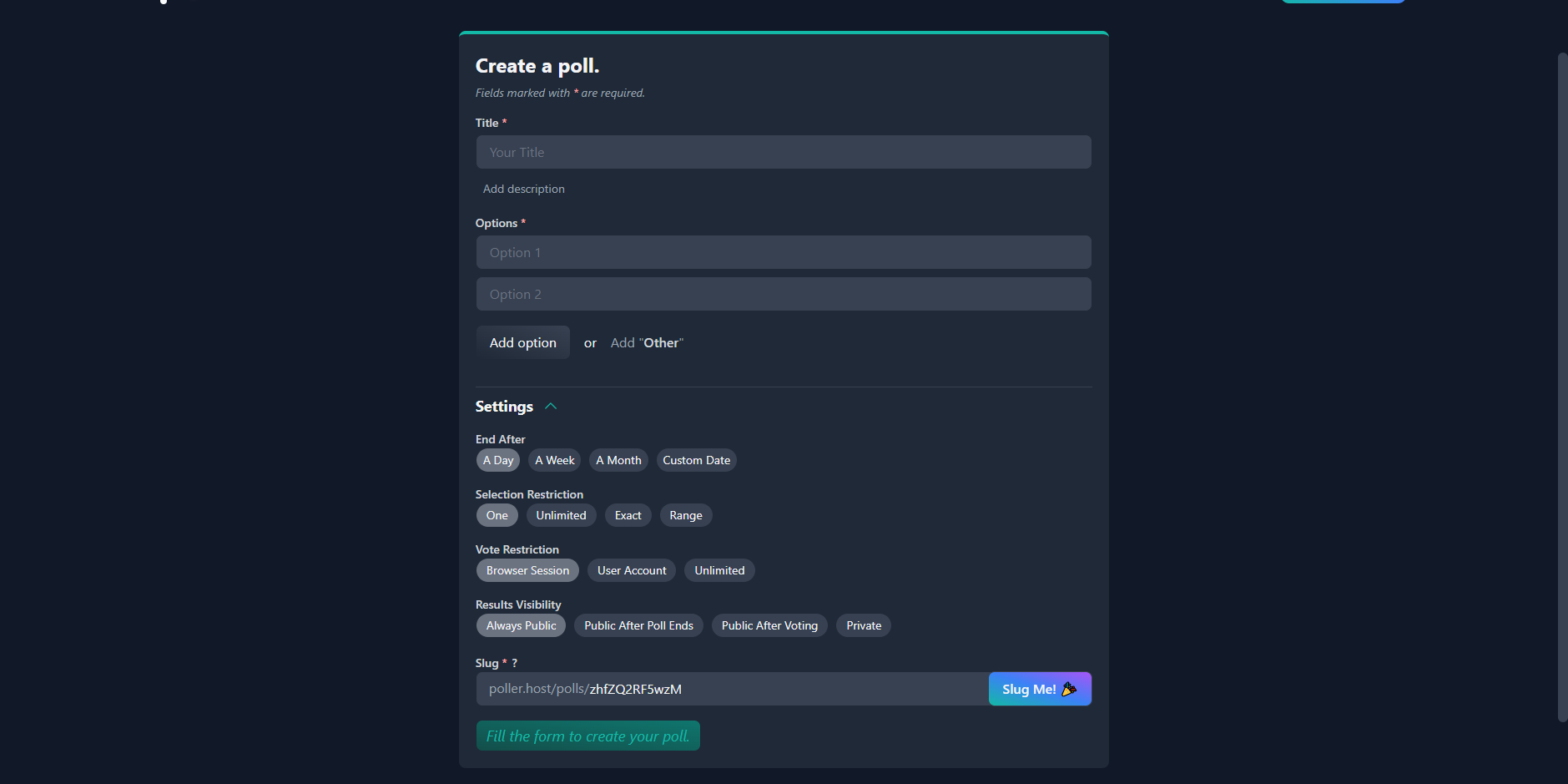Choose Exact selection restriction
The height and width of the screenshot is (784, 1568).
pos(628,515)
